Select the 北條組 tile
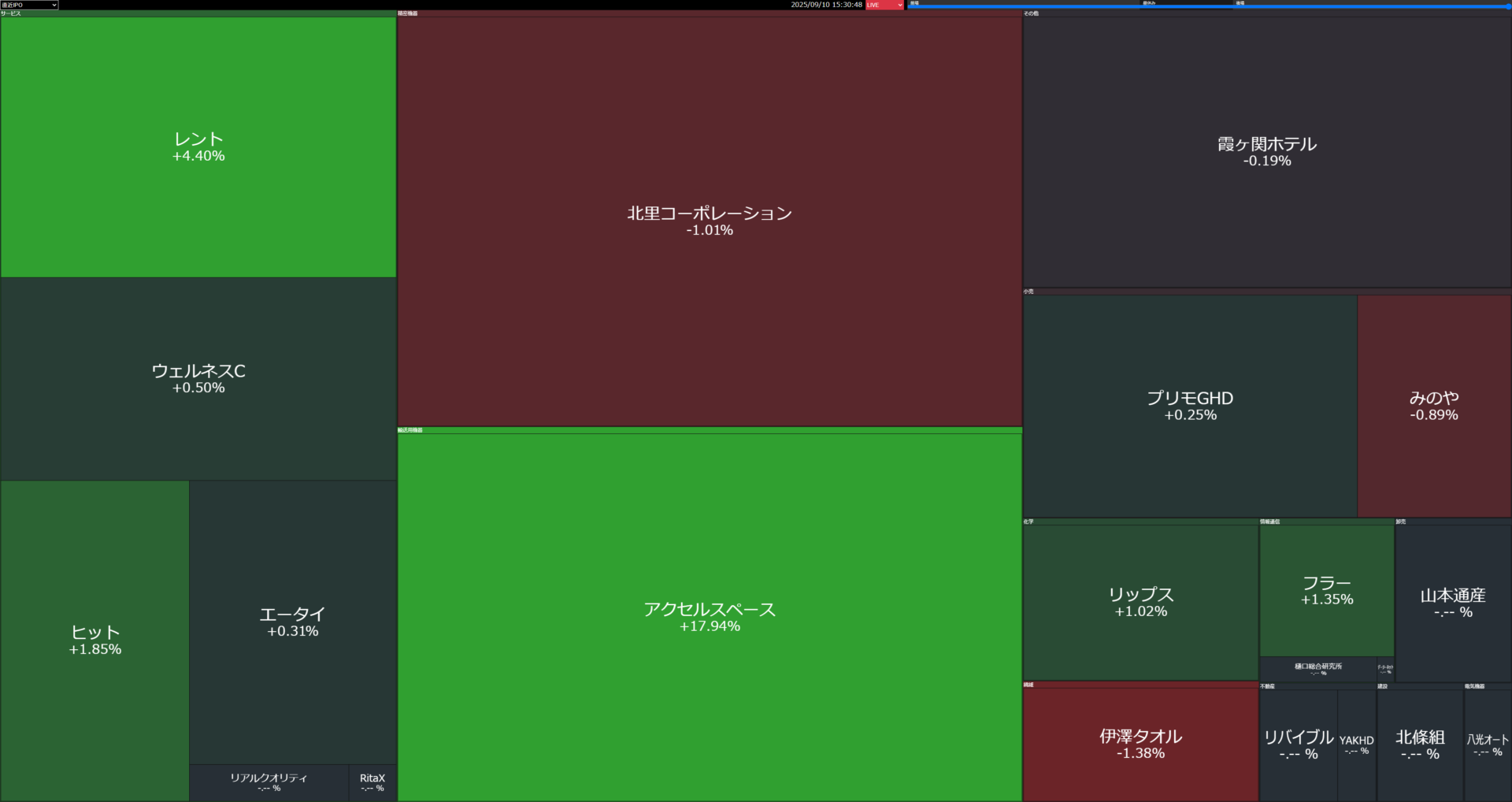Screen dimensions: 1512x802 (x=1420, y=745)
